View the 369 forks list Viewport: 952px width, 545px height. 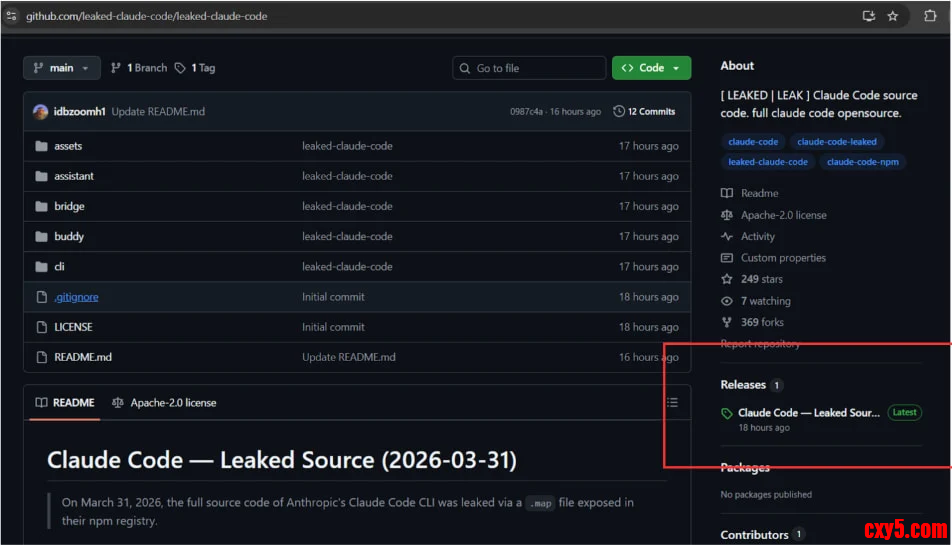pos(762,322)
